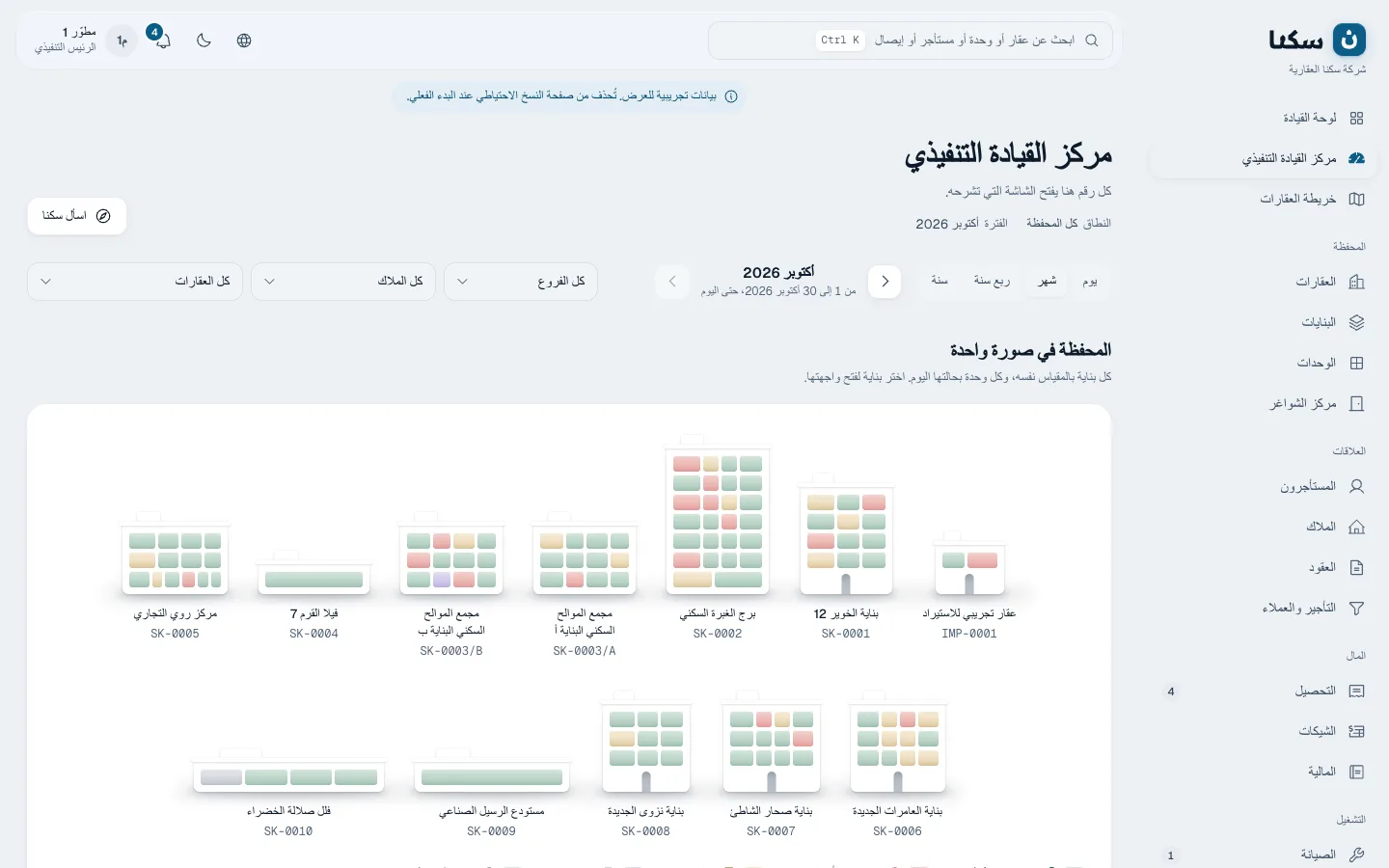Switch period to ربع سنة tab
Viewport: 1389px width, 868px height.
pos(992,281)
